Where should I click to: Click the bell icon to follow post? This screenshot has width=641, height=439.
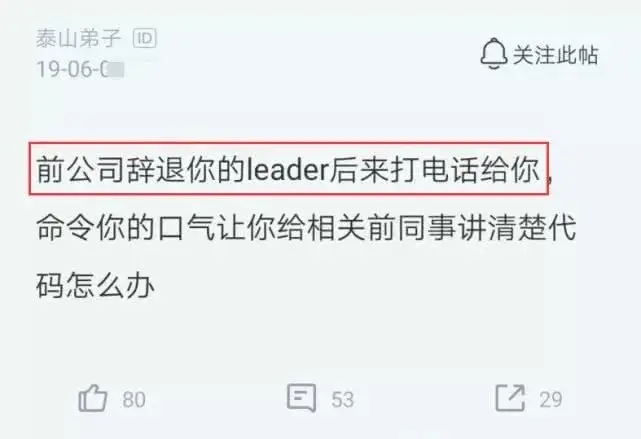point(494,54)
